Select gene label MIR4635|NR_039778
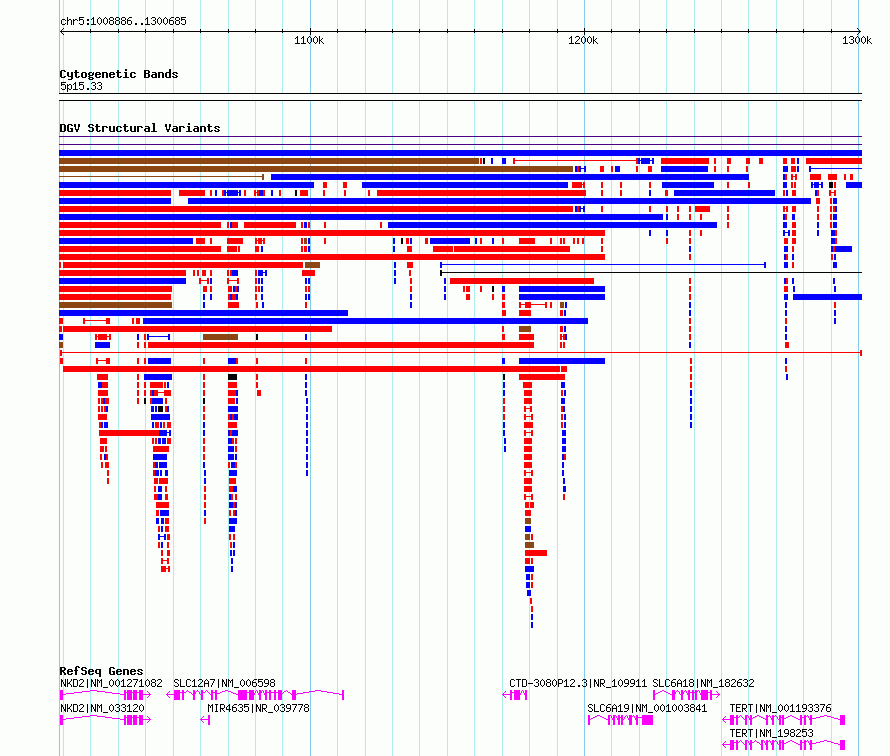 coord(258,708)
